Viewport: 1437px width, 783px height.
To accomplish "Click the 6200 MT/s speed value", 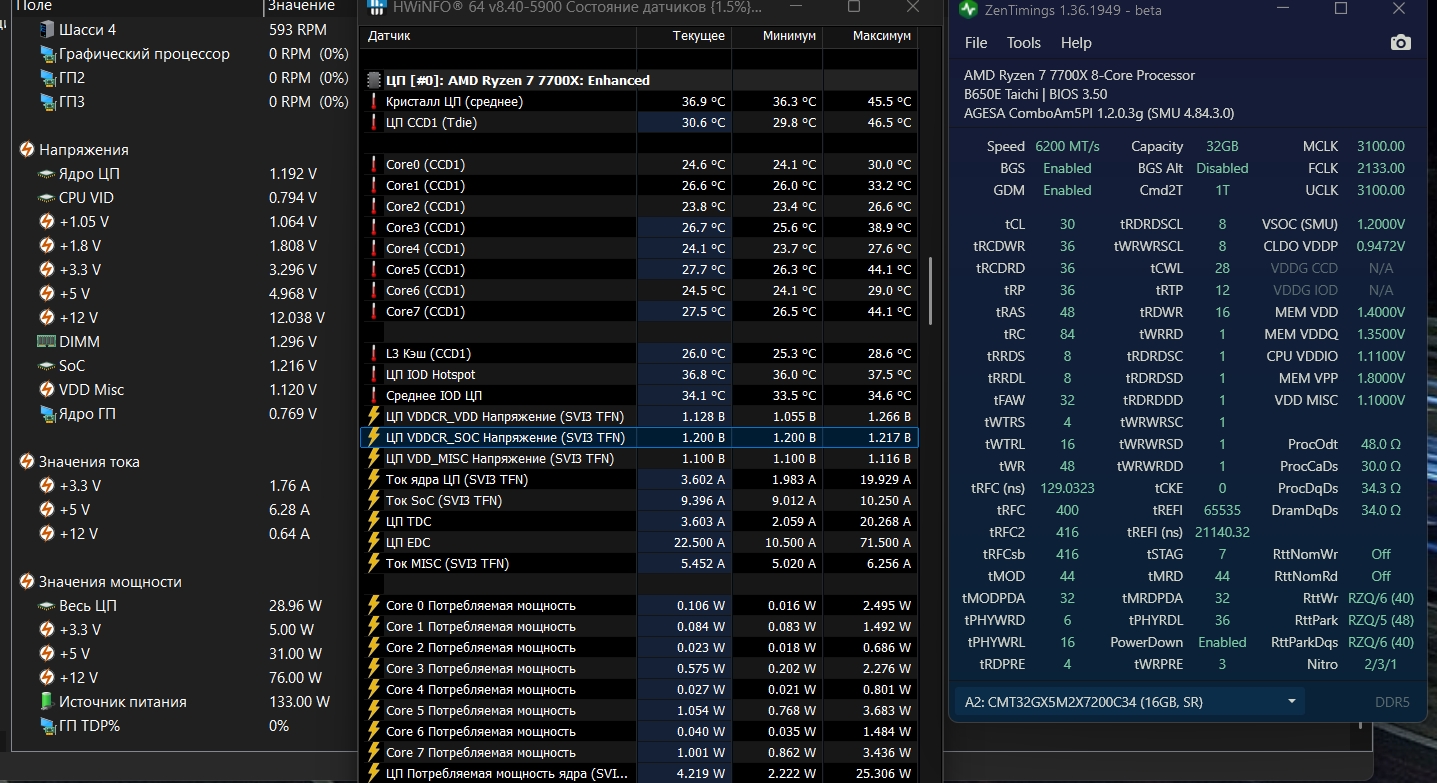I will [1067, 146].
